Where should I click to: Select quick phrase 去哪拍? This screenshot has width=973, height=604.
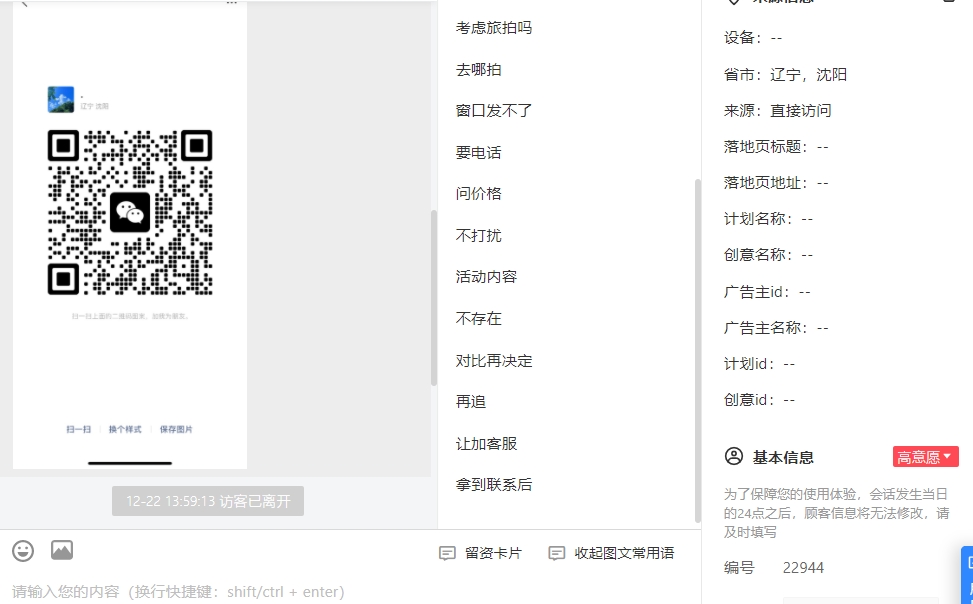point(478,70)
